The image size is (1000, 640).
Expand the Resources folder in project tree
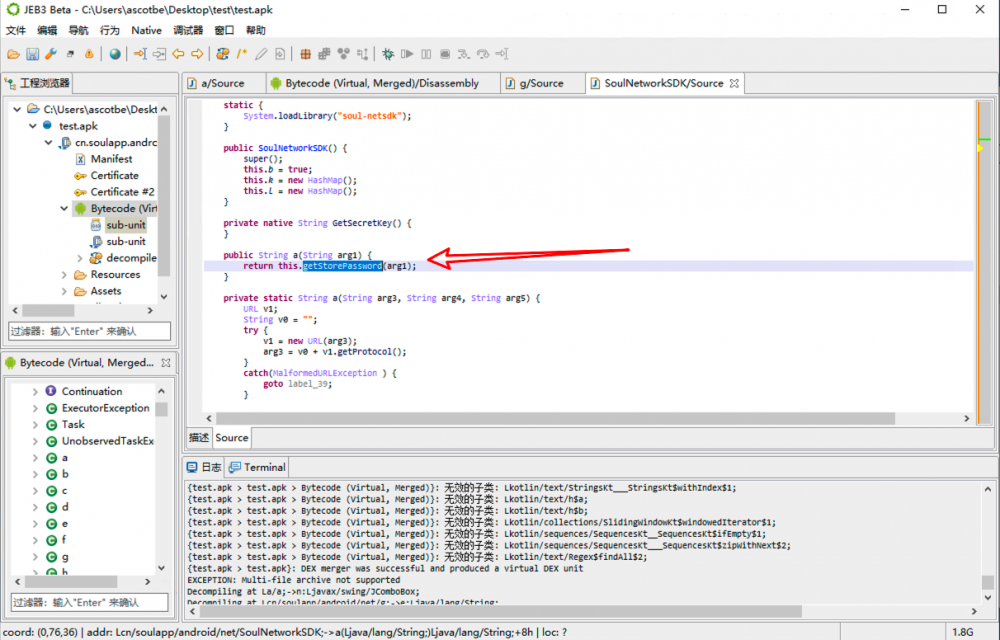tap(64, 275)
